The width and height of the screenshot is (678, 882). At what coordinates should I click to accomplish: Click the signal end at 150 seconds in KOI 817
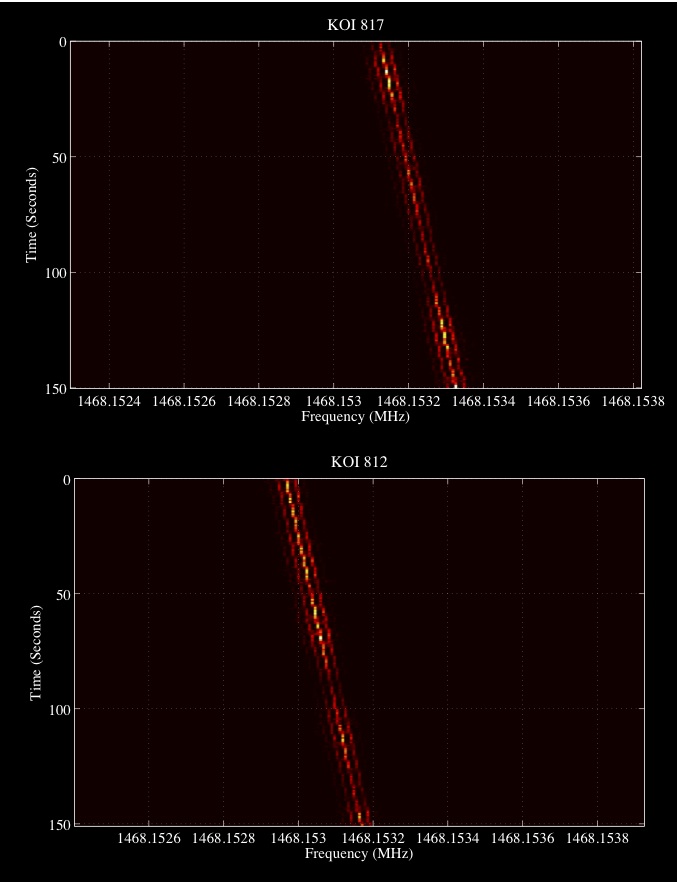[455, 383]
